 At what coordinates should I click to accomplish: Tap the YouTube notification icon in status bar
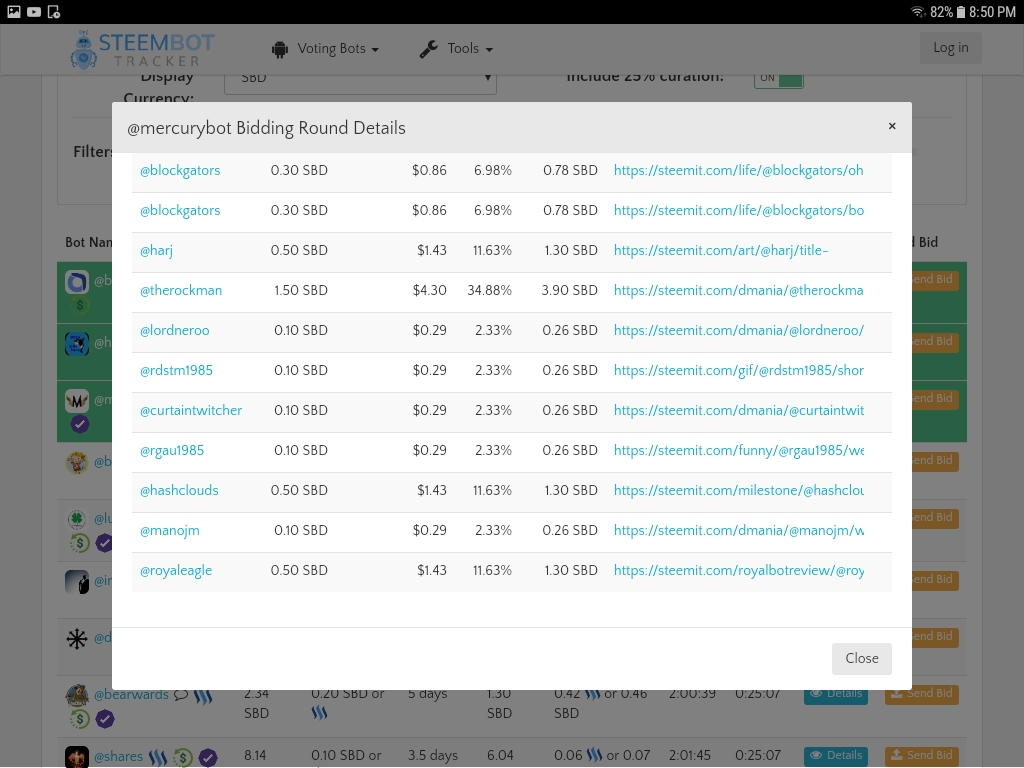pos(34,12)
